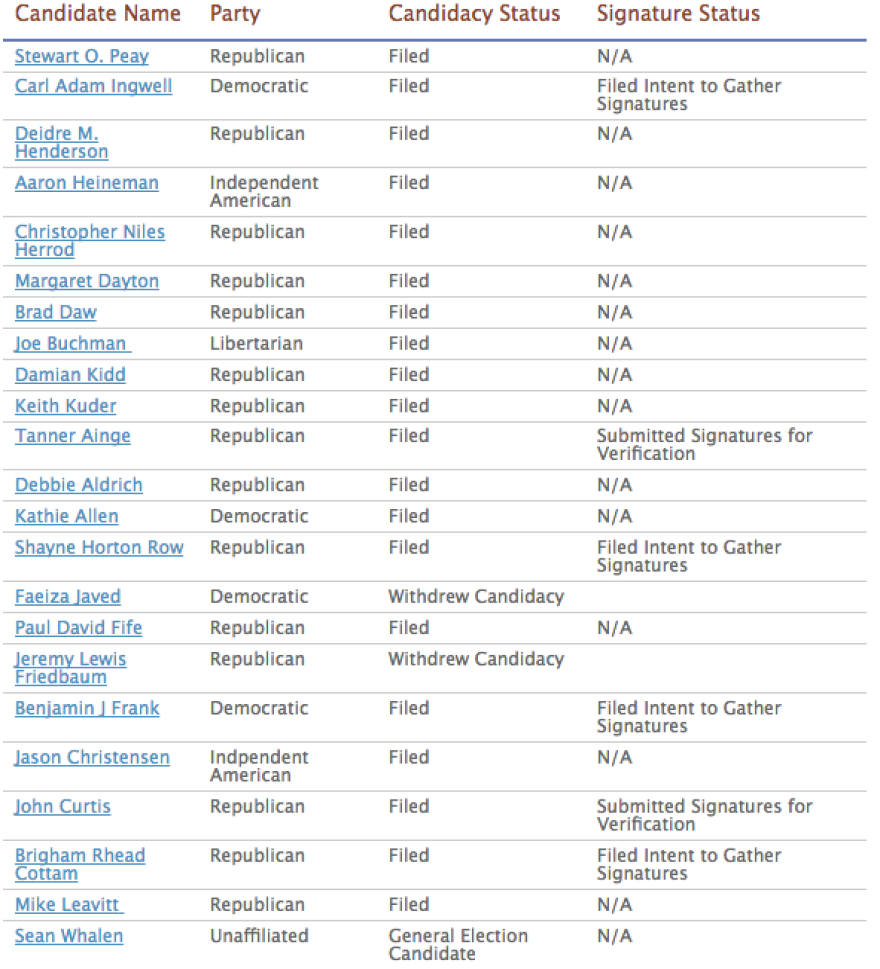Open Paul David Fife candidate page
880x969 pixels.
[78, 628]
